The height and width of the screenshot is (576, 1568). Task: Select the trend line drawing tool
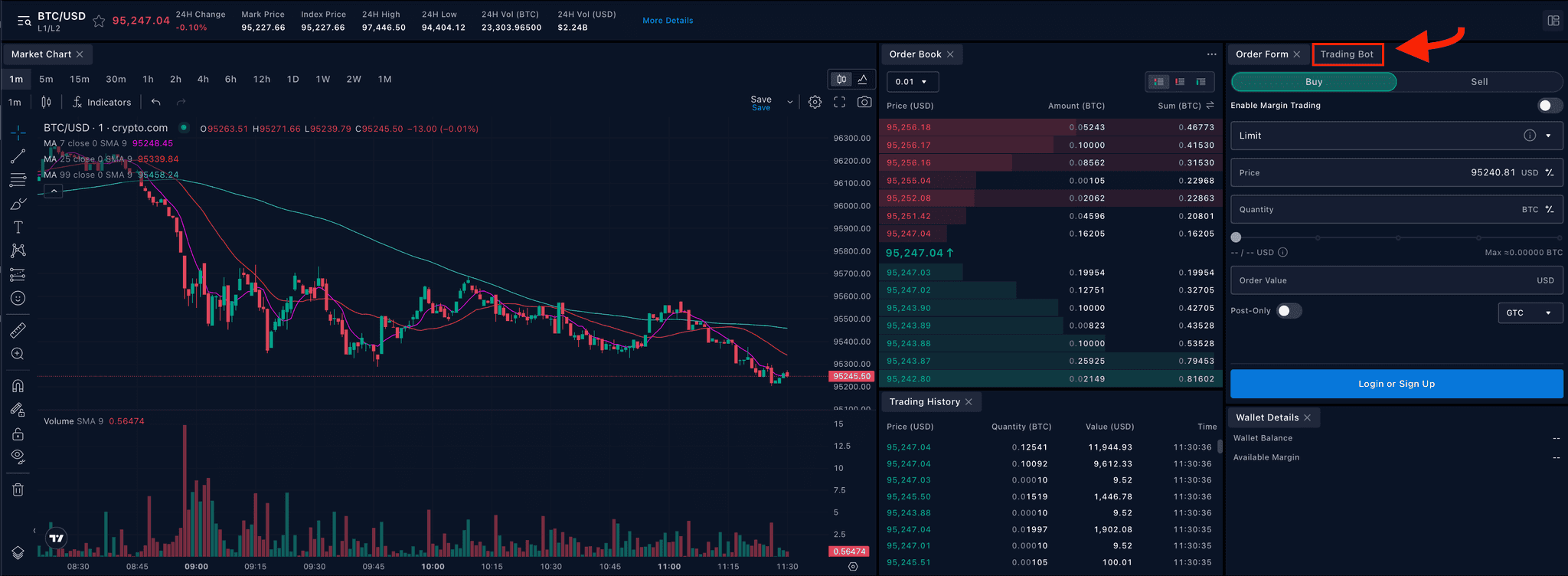[x=18, y=156]
